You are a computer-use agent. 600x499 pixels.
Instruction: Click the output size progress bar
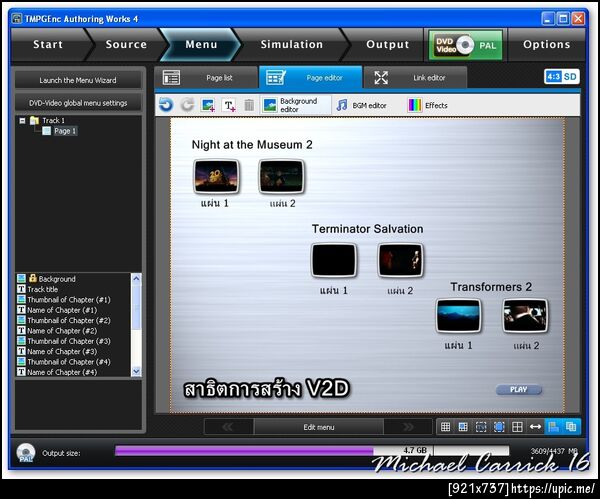coord(312,450)
